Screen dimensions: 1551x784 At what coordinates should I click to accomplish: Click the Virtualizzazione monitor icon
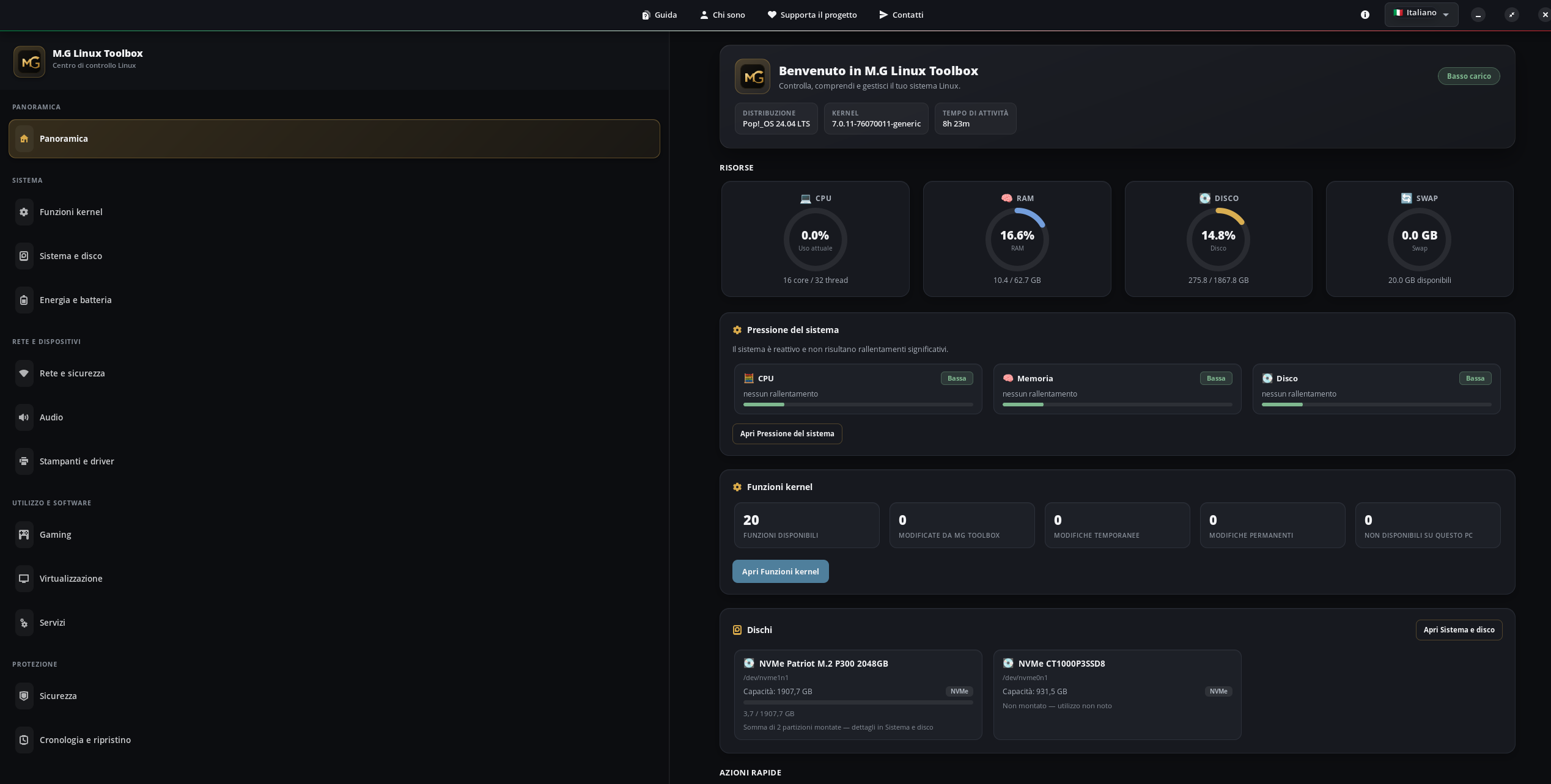24,579
